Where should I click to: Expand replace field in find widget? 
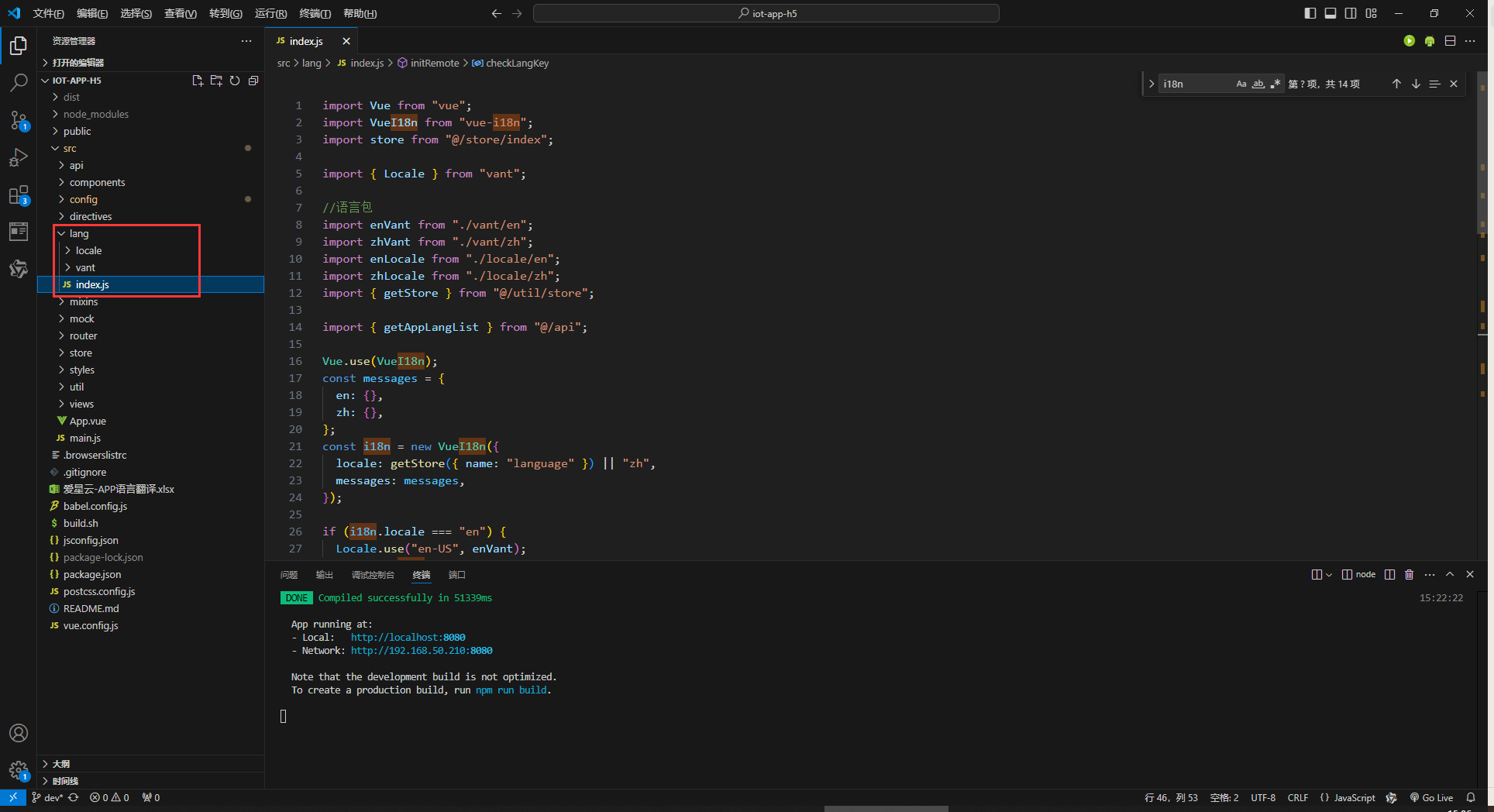pos(1151,84)
